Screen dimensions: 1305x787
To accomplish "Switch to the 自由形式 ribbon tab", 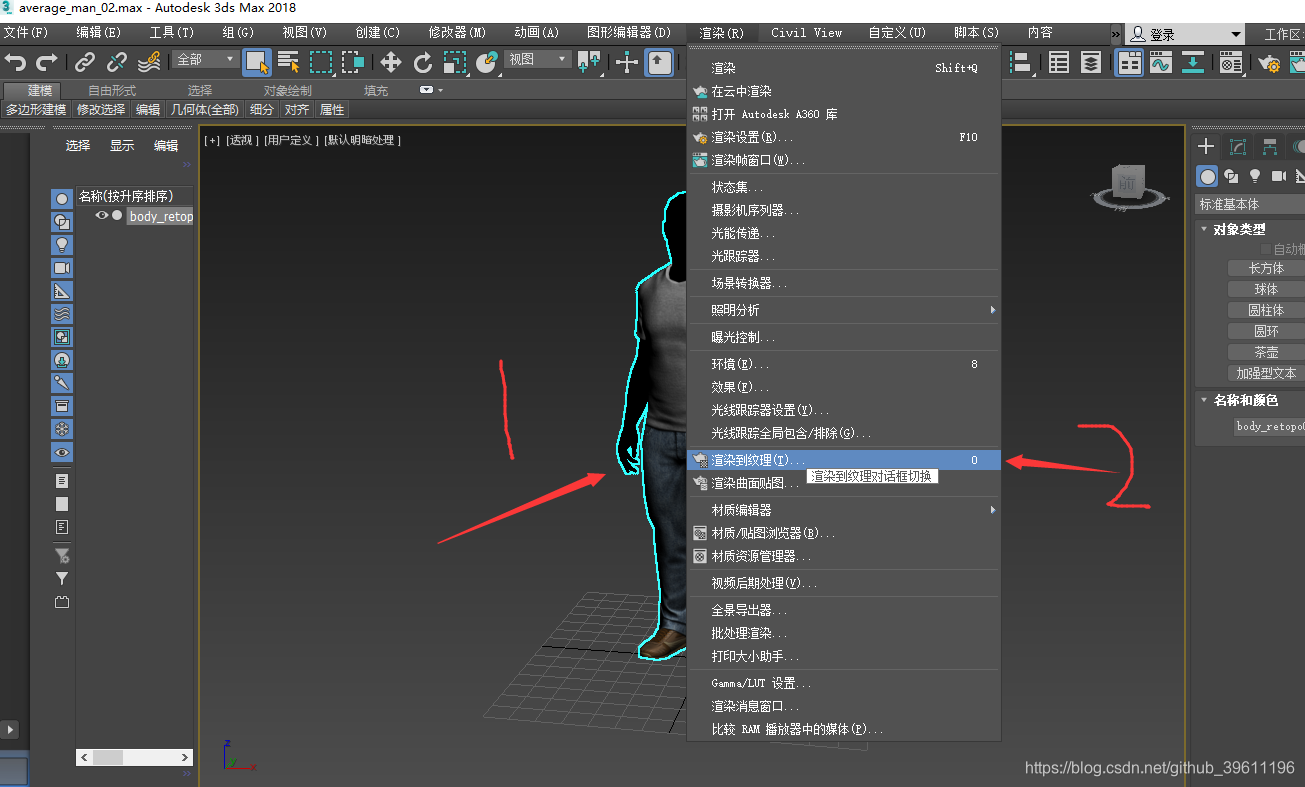I will 112,91.
